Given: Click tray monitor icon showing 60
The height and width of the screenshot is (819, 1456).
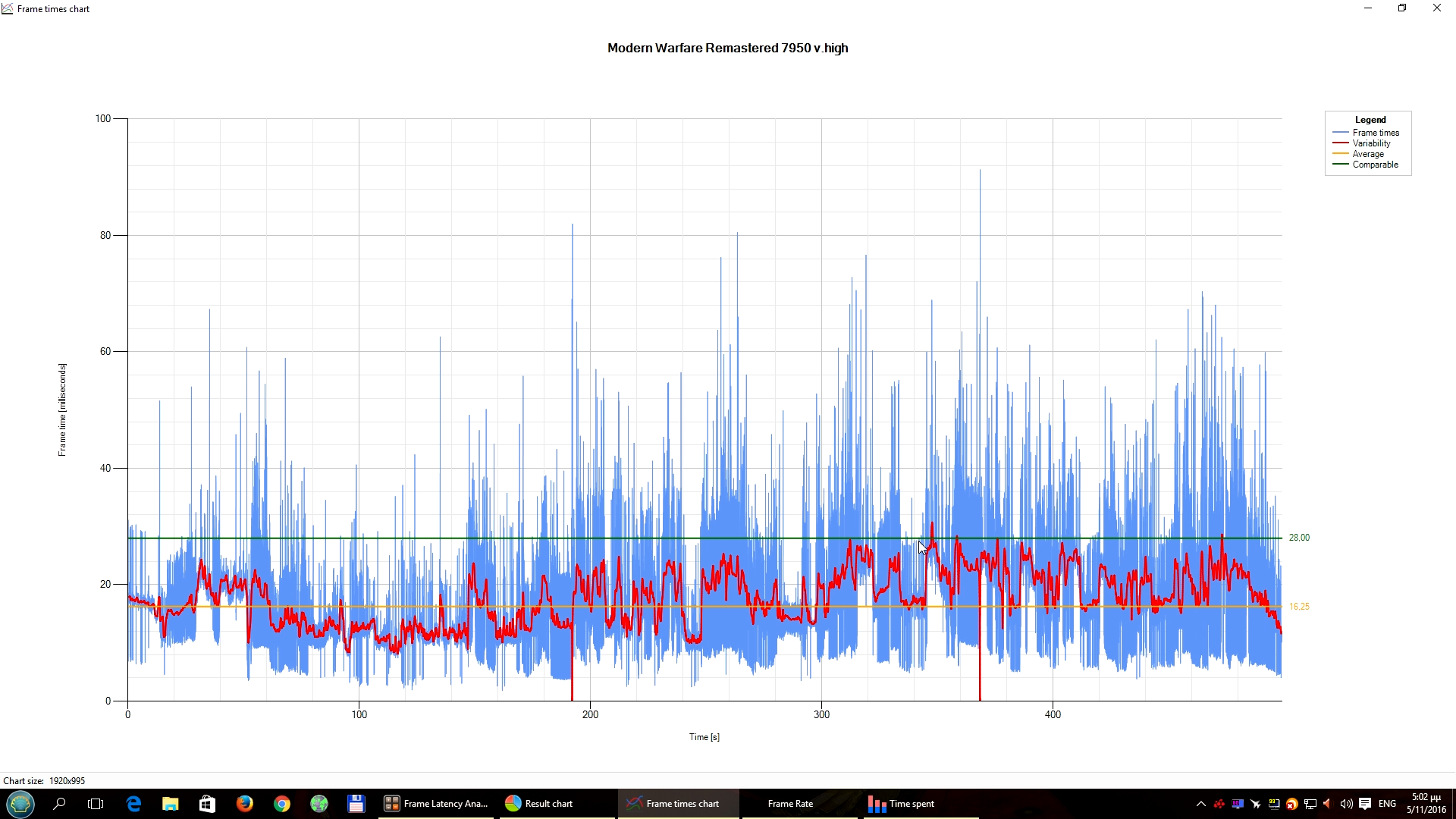Looking at the screenshot, I should click(1238, 804).
